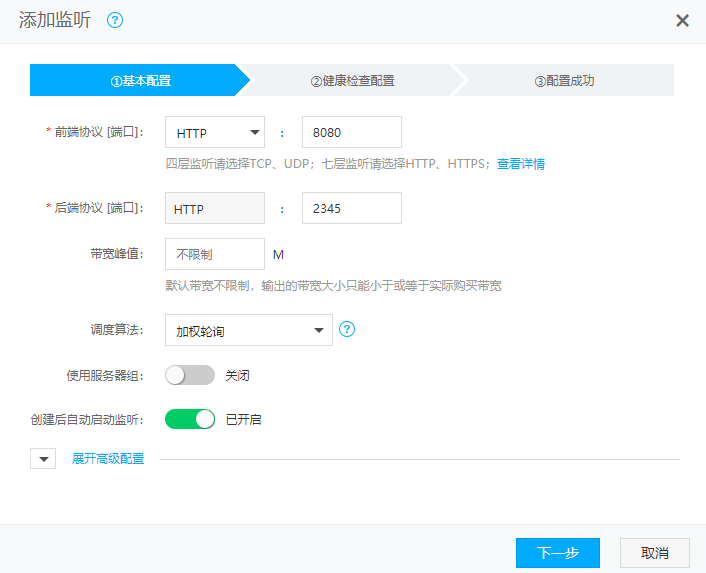The width and height of the screenshot is (706, 573).
Task: Focus the backend port field showing 2345
Action: 351,208
